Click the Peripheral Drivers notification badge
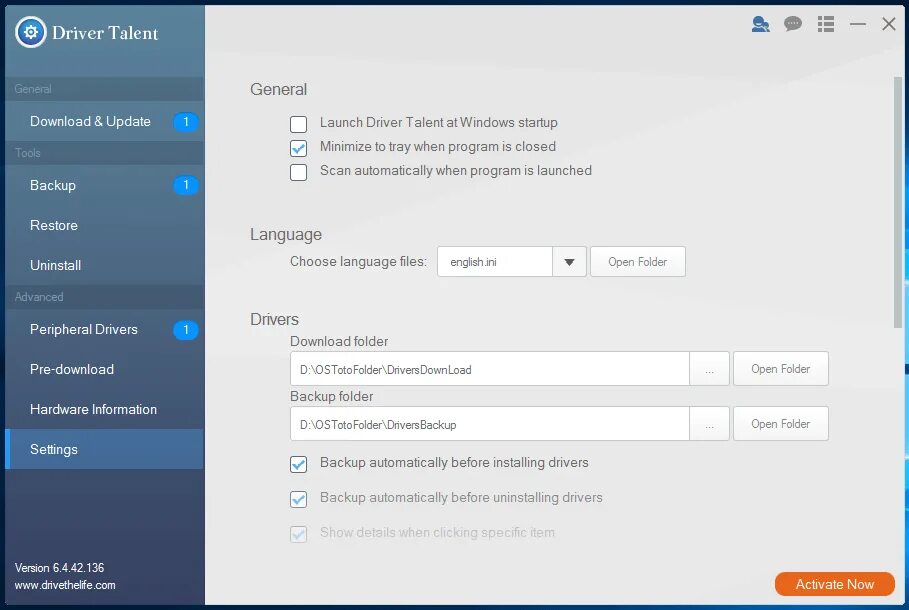Viewport: 909px width, 610px height. click(x=186, y=330)
